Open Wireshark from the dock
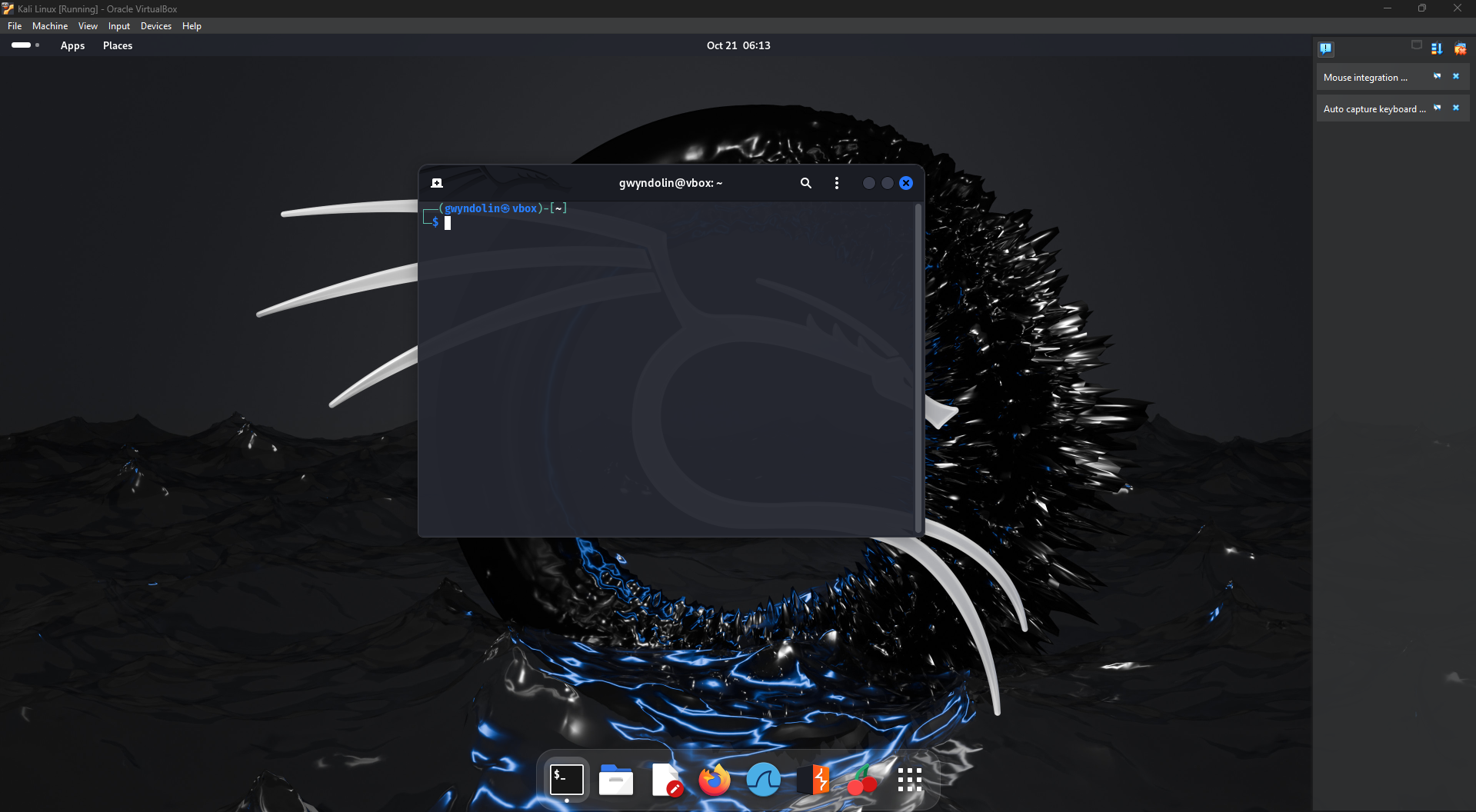This screenshot has width=1476, height=812. [764, 780]
